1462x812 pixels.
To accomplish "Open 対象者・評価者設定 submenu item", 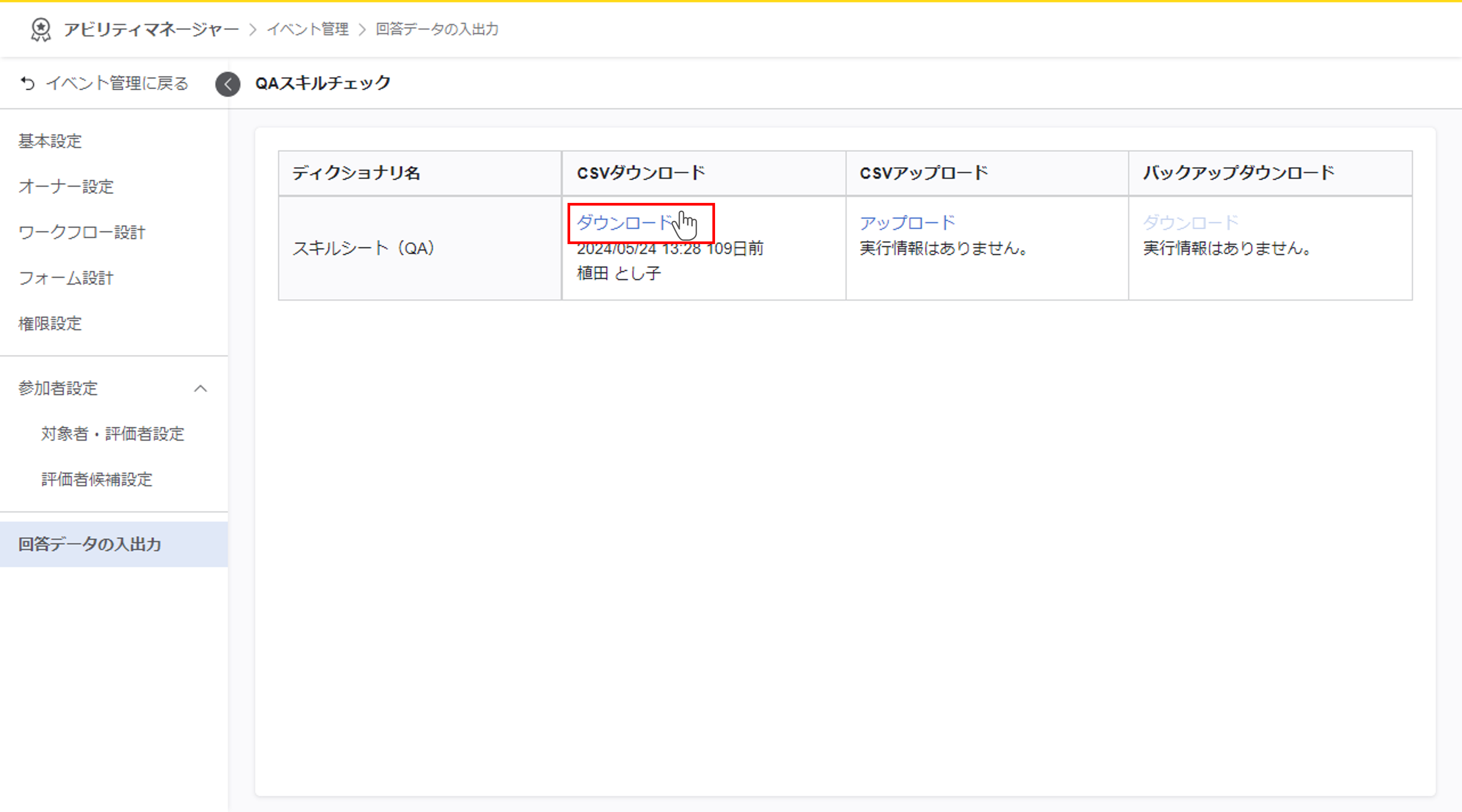I will [112, 434].
